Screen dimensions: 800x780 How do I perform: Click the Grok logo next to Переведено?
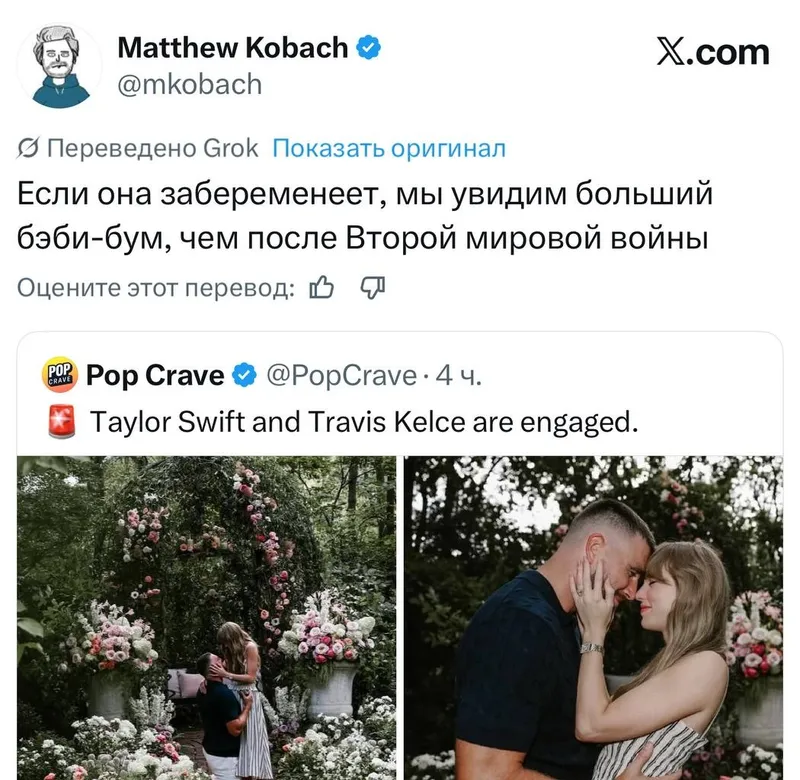pyautogui.click(x=28, y=148)
